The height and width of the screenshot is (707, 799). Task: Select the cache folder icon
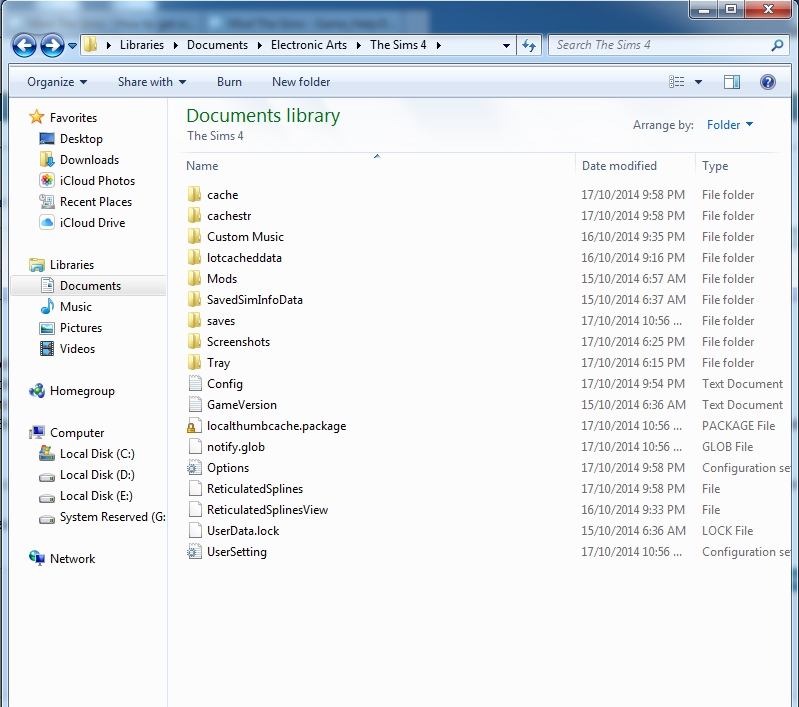click(x=194, y=195)
